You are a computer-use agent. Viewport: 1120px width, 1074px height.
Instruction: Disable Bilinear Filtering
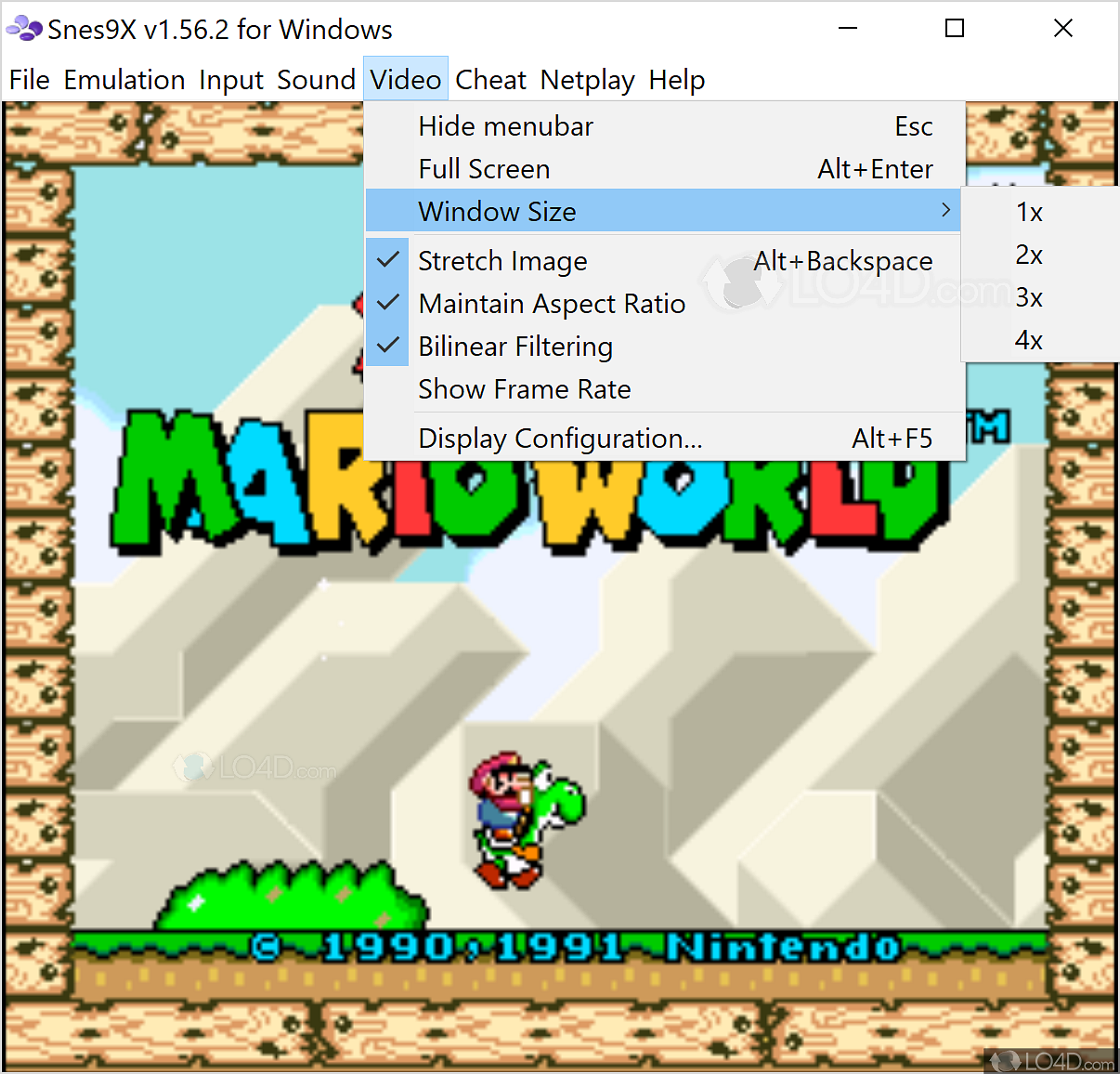[x=665, y=347]
